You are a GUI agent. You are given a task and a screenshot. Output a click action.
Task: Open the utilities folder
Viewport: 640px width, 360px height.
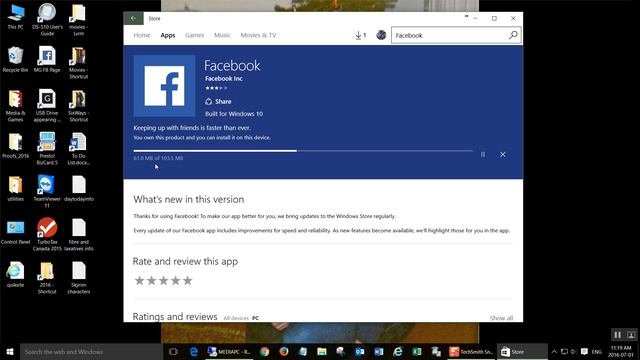coord(16,189)
